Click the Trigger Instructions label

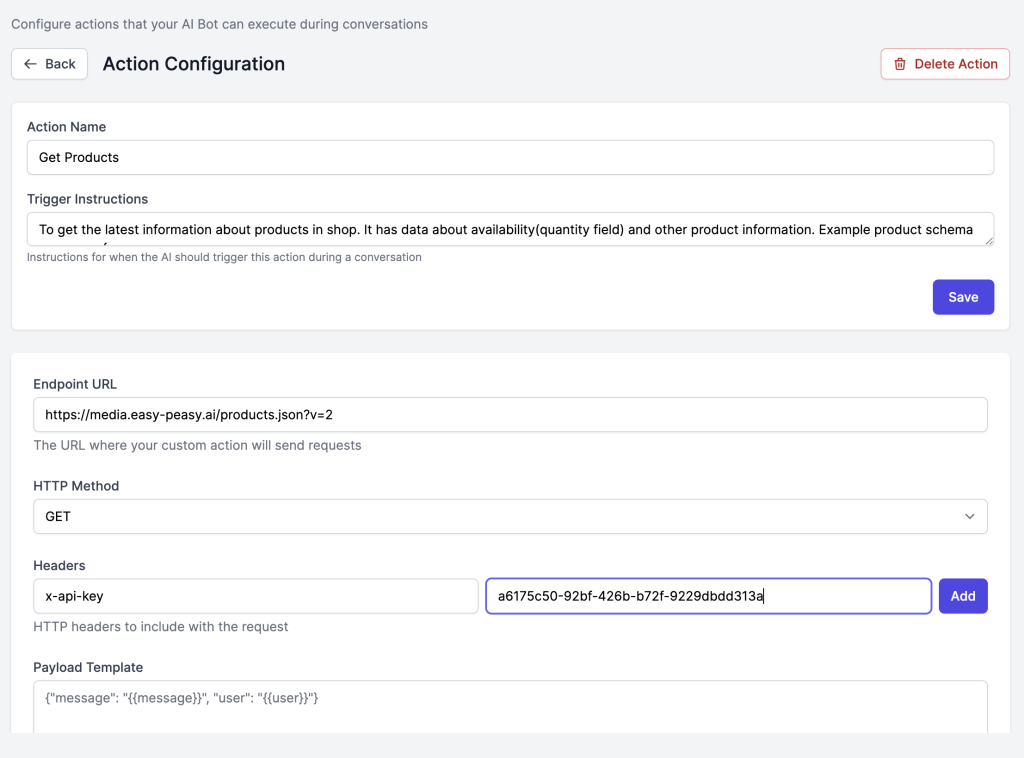pos(87,199)
